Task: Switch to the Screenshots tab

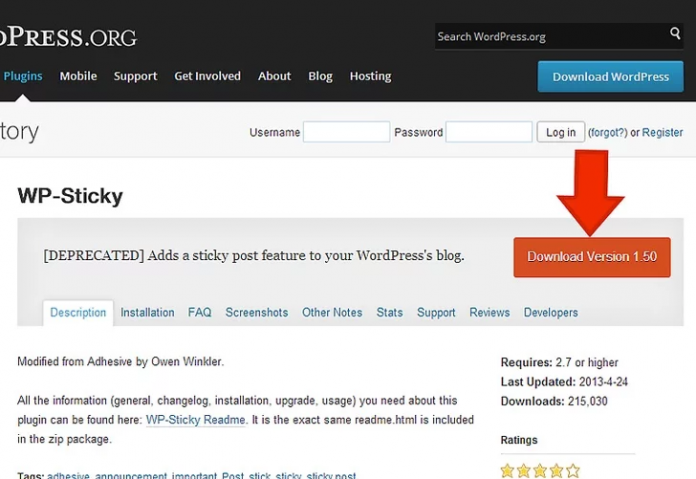Action: click(256, 313)
